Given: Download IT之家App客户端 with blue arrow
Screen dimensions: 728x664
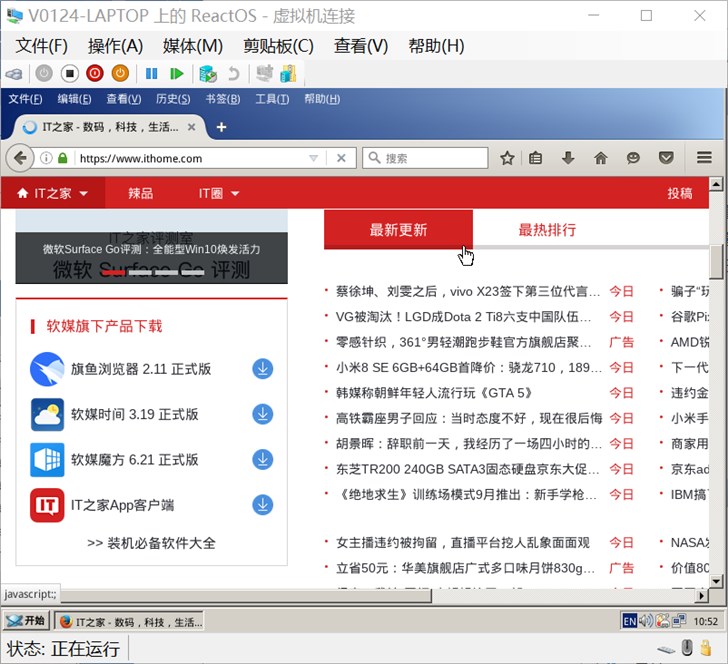Looking at the screenshot, I should 263,505.
